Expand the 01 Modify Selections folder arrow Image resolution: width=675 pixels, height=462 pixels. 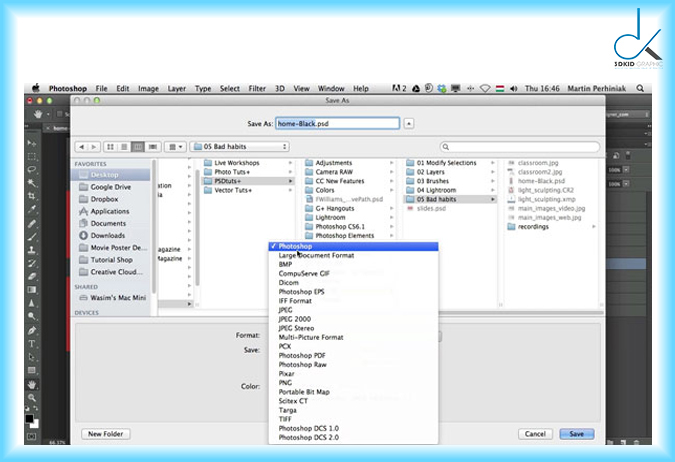492,163
